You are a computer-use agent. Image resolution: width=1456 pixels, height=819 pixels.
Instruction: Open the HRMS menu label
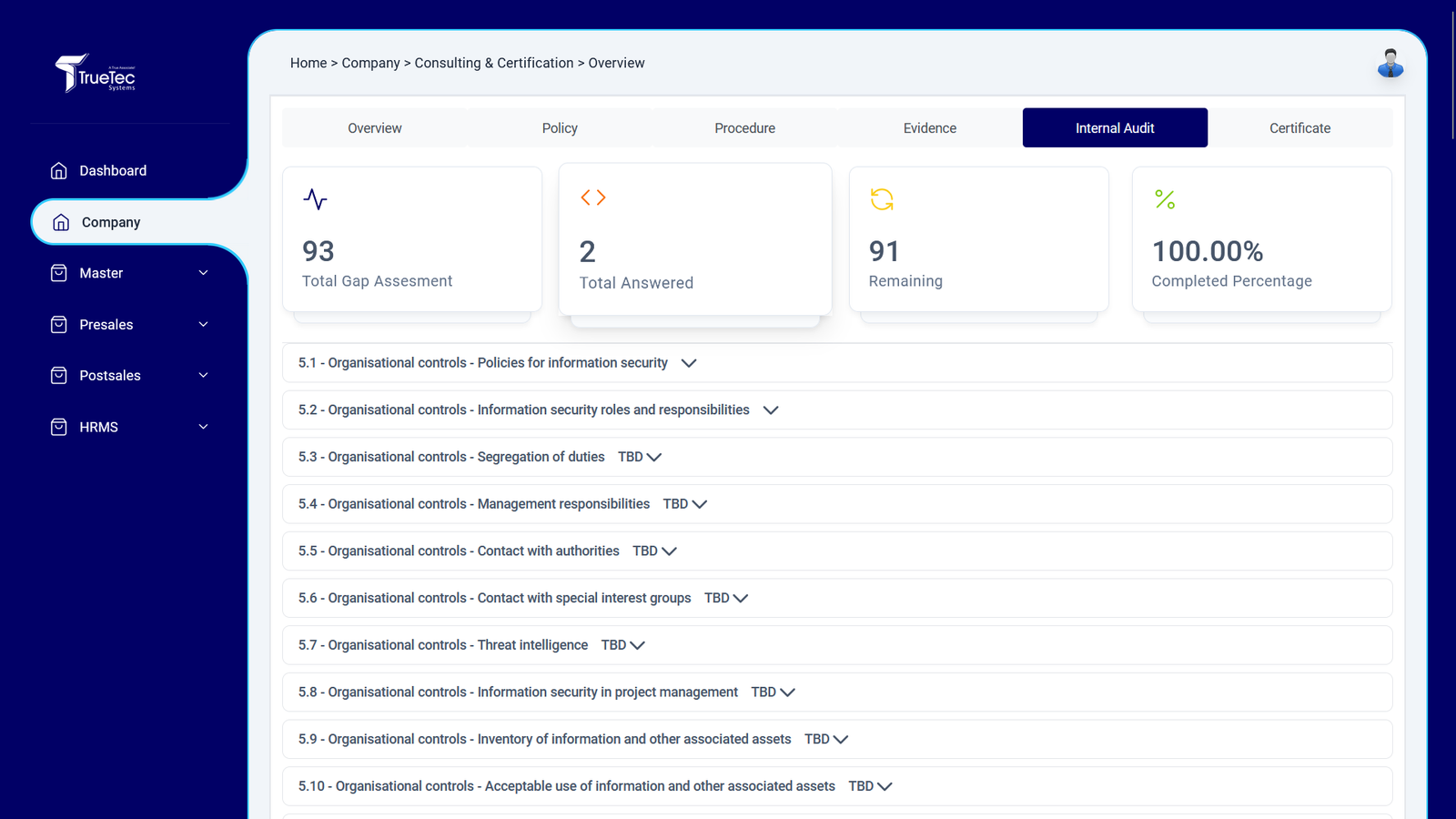(x=99, y=427)
